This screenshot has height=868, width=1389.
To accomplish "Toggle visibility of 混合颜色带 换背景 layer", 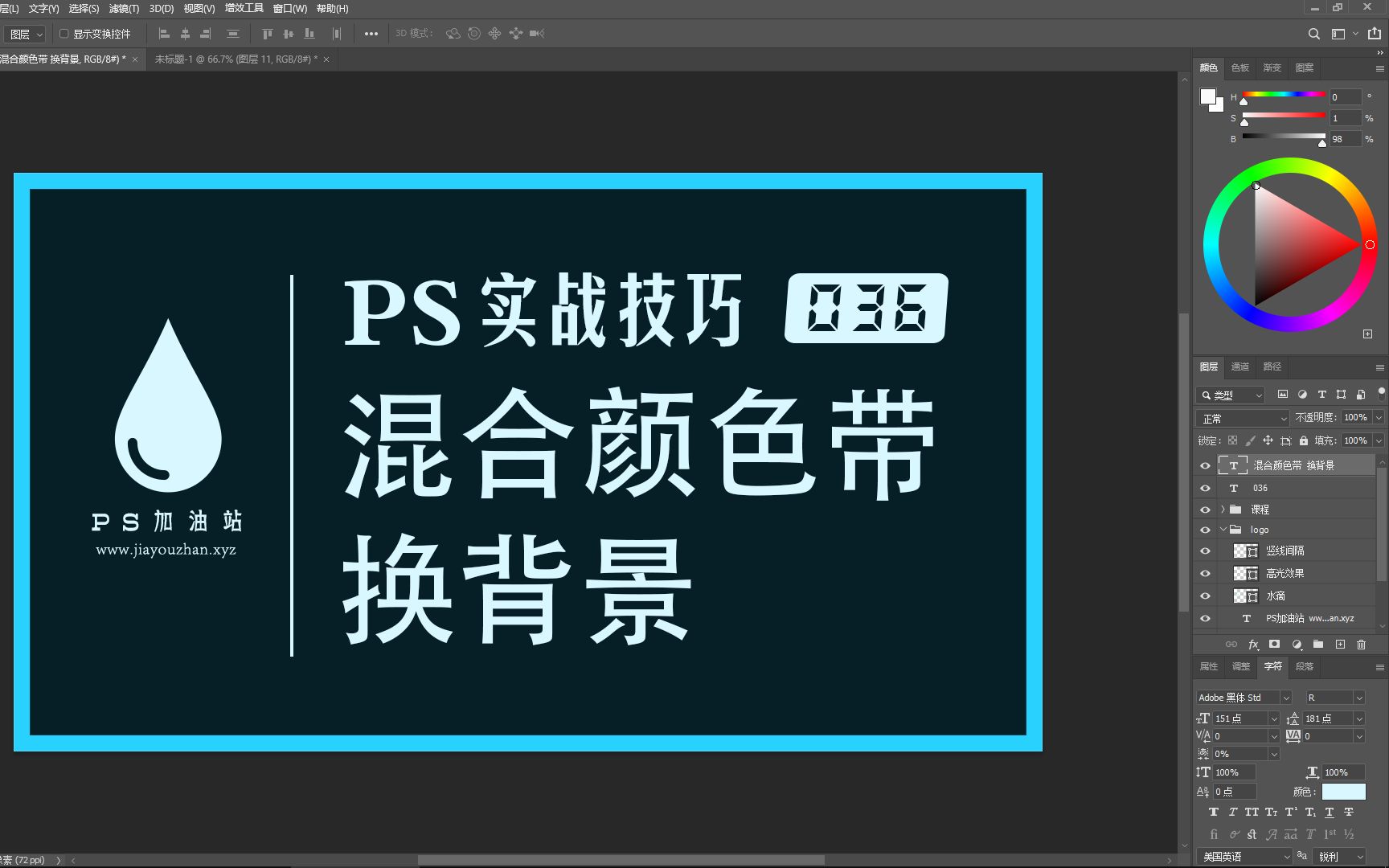I will click(x=1205, y=465).
